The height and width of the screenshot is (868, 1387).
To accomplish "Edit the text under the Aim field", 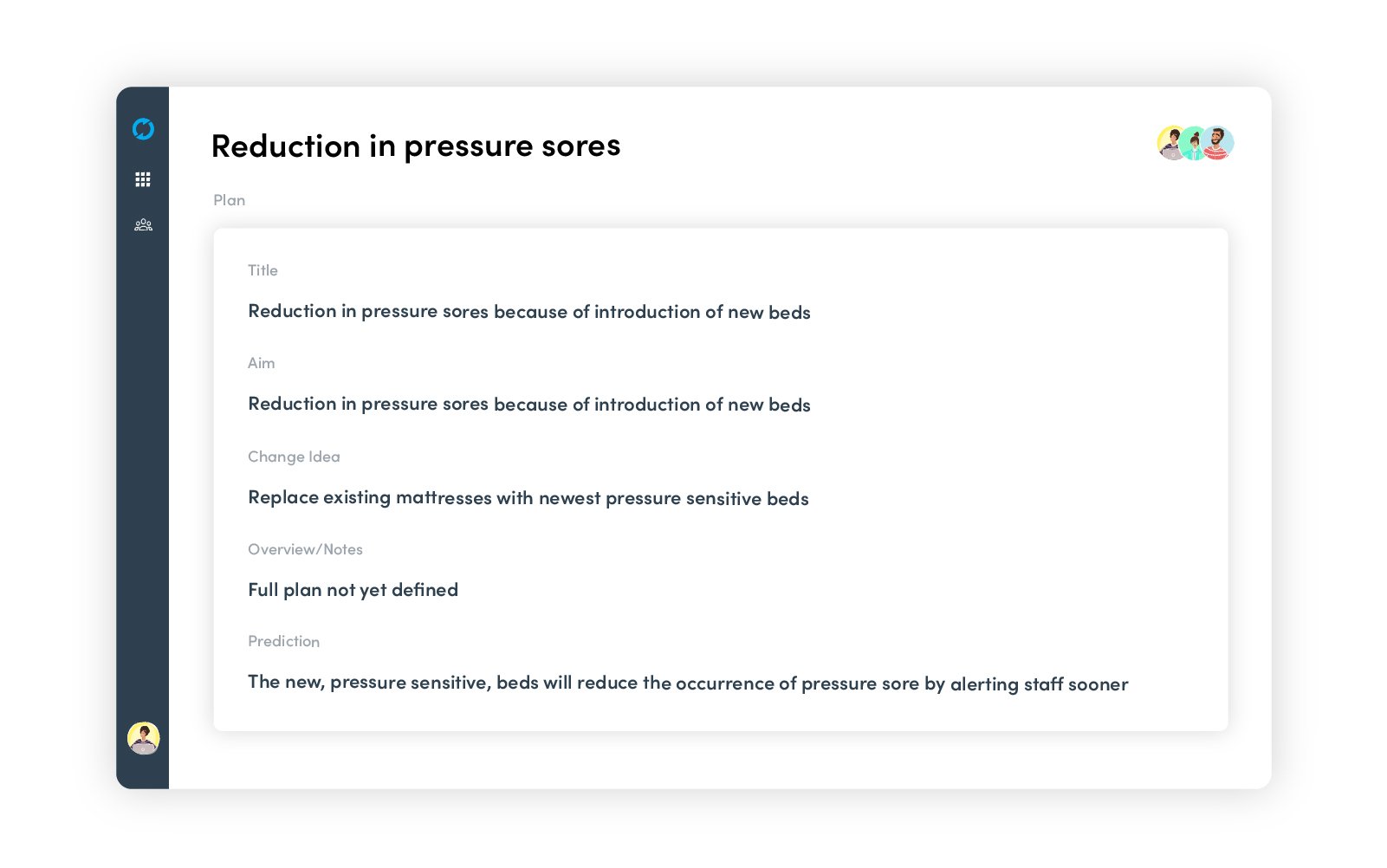I will [528, 405].
